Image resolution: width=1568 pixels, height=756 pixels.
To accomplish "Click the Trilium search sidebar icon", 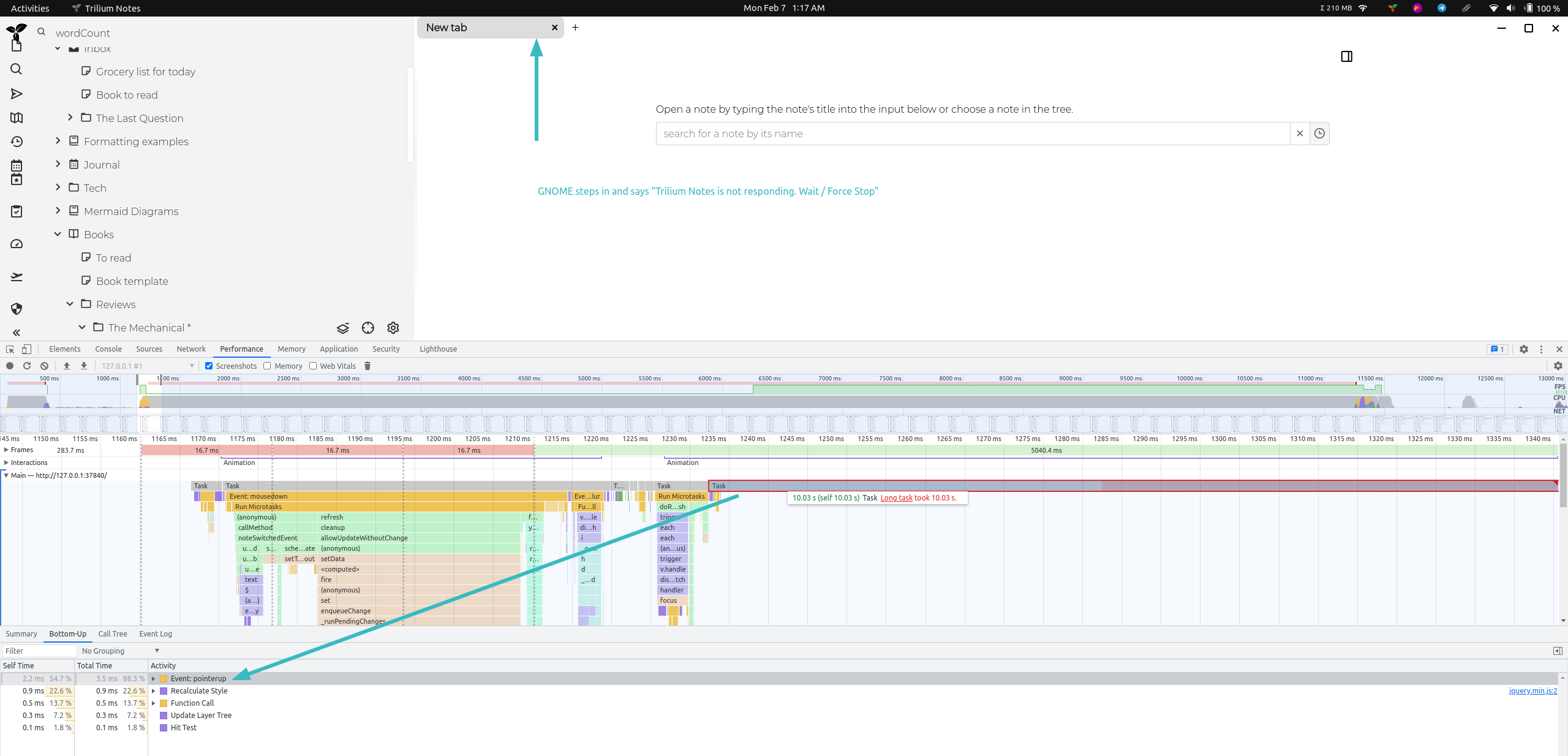I will point(17,69).
